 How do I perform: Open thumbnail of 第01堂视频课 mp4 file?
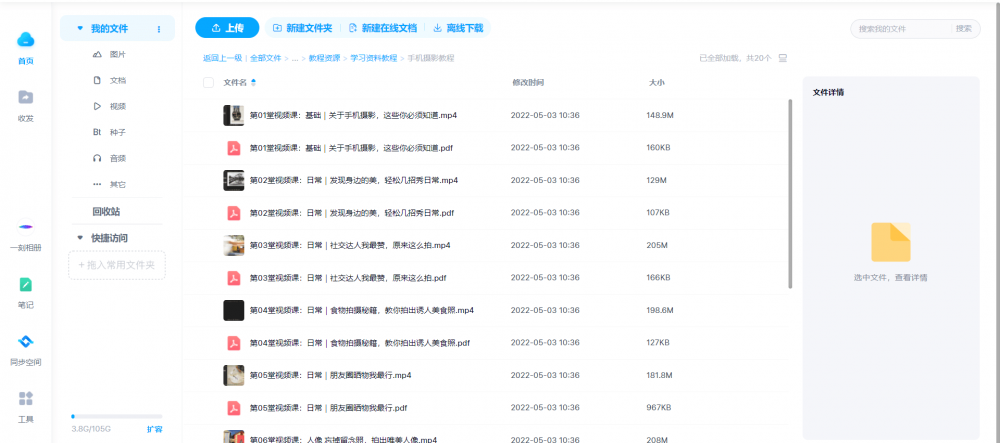(233, 115)
